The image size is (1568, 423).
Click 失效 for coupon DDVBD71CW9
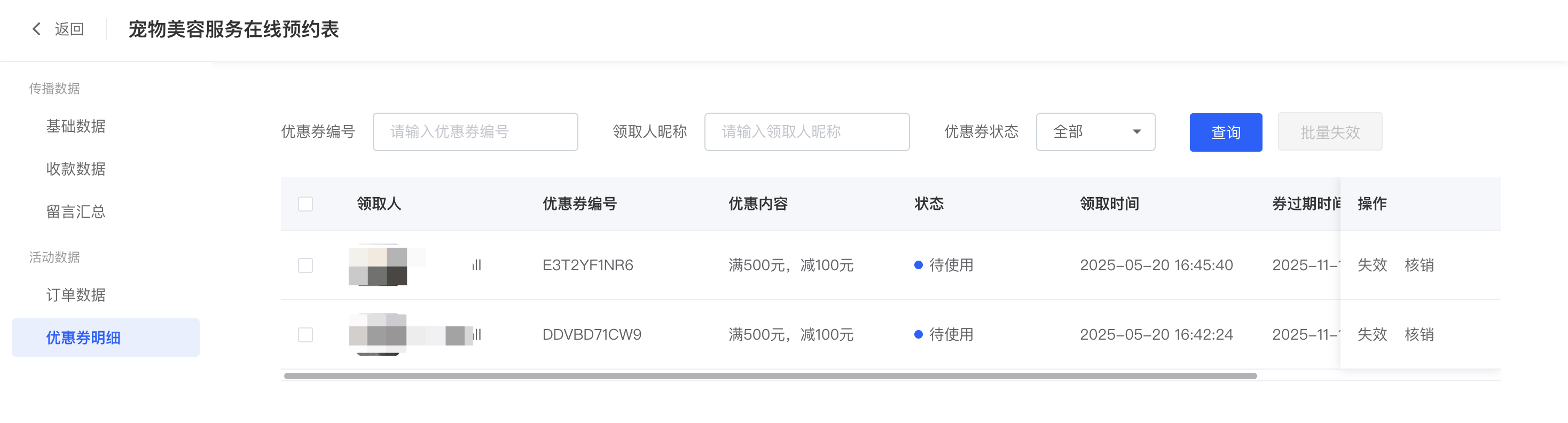pyautogui.click(x=1372, y=335)
